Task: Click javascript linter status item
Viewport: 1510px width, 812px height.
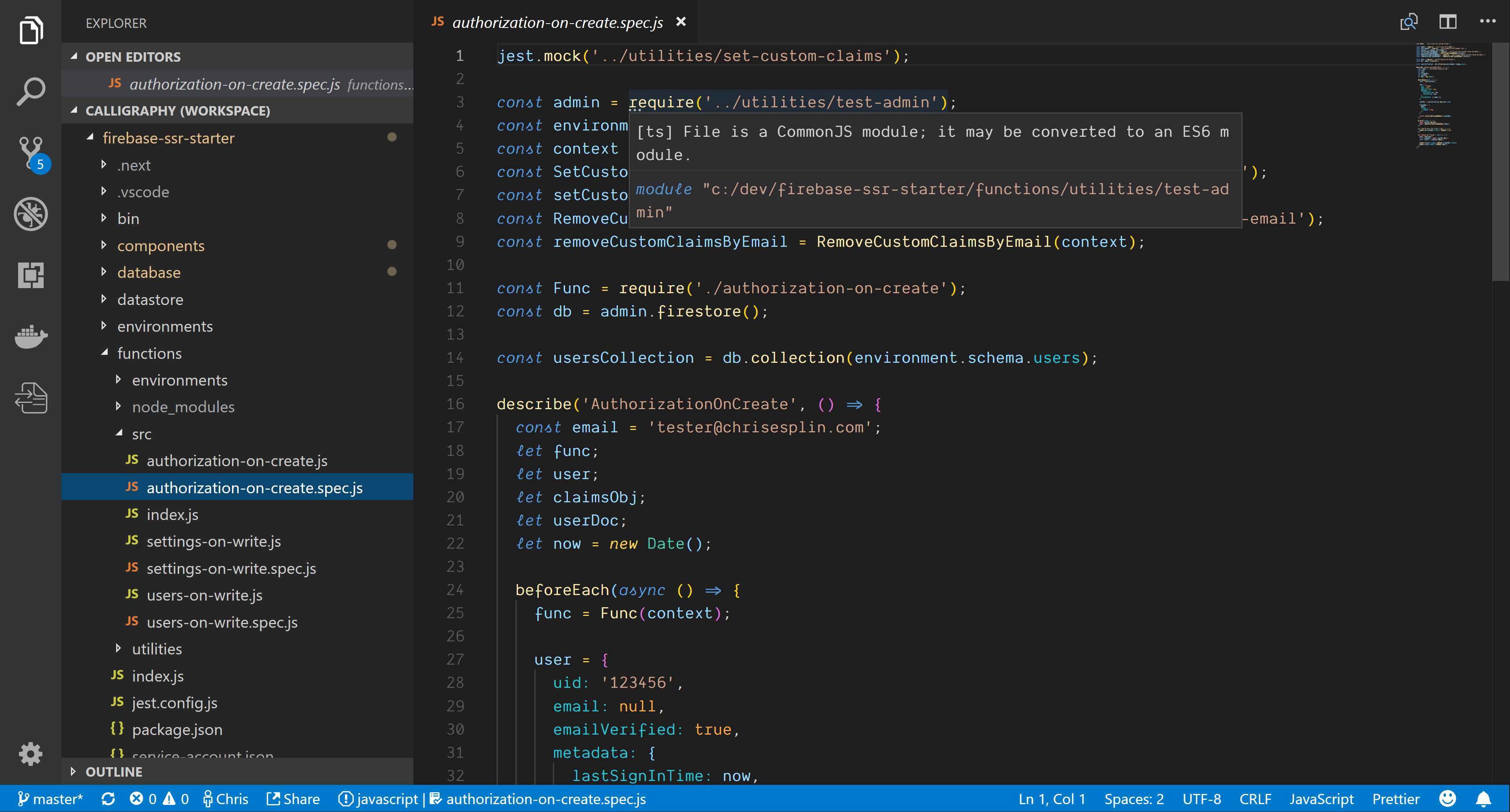Action: 378,799
